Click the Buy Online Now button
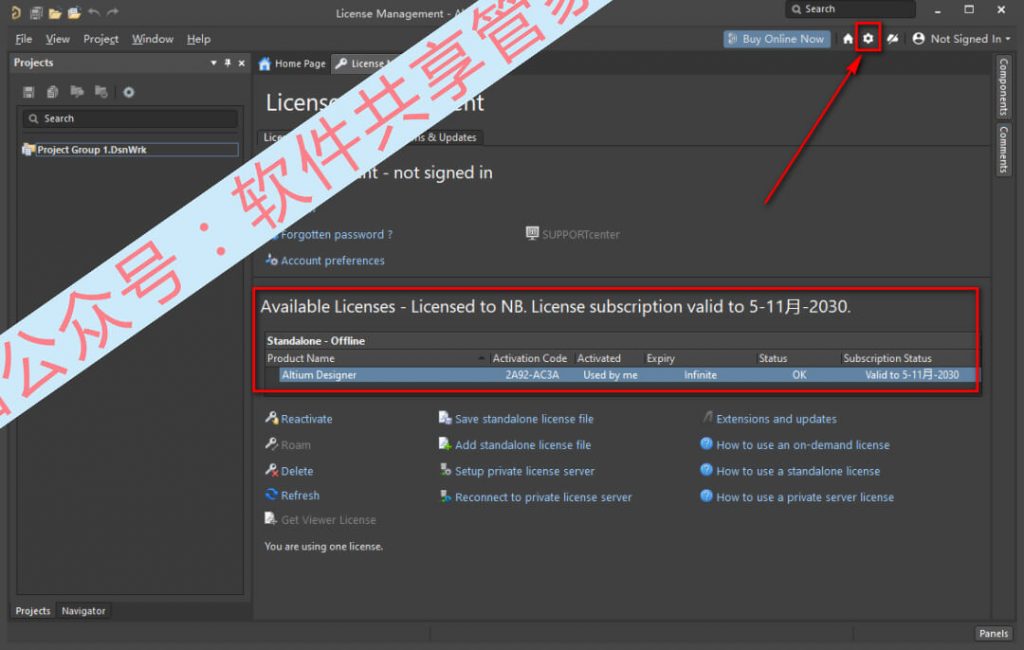1024x650 pixels. (x=777, y=39)
